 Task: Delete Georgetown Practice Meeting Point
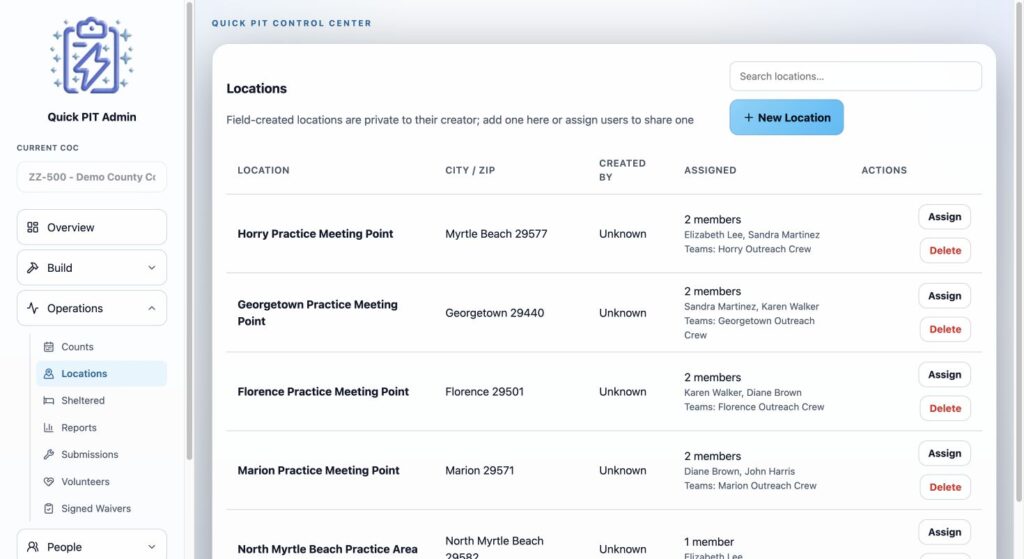pyautogui.click(x=944, y=330)
